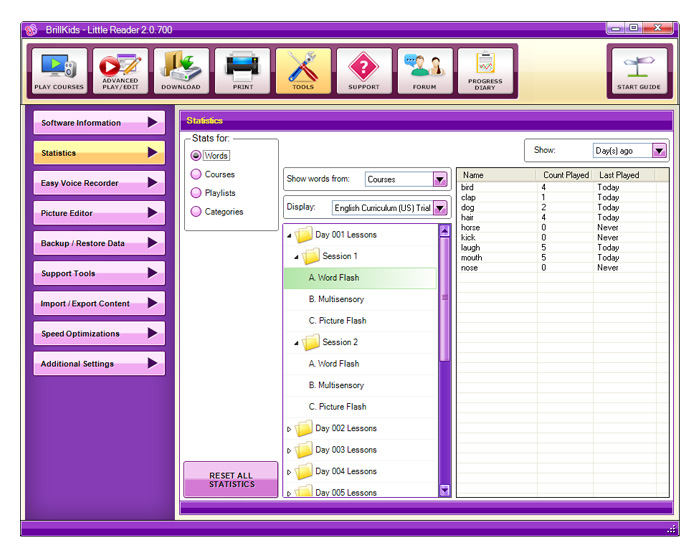Select the Categories radio button
The width and height of the screenshot is (700, 559).
(x=196, y=212)
